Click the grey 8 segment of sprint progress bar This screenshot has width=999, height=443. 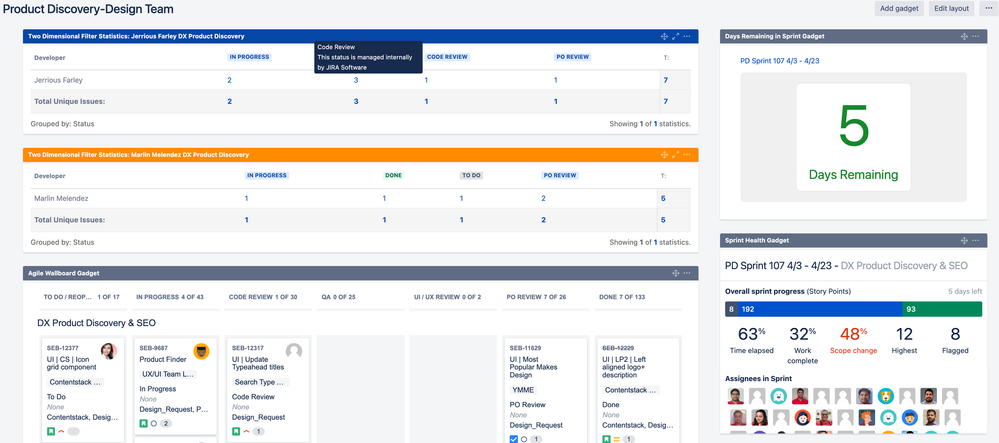click(731, 309)
